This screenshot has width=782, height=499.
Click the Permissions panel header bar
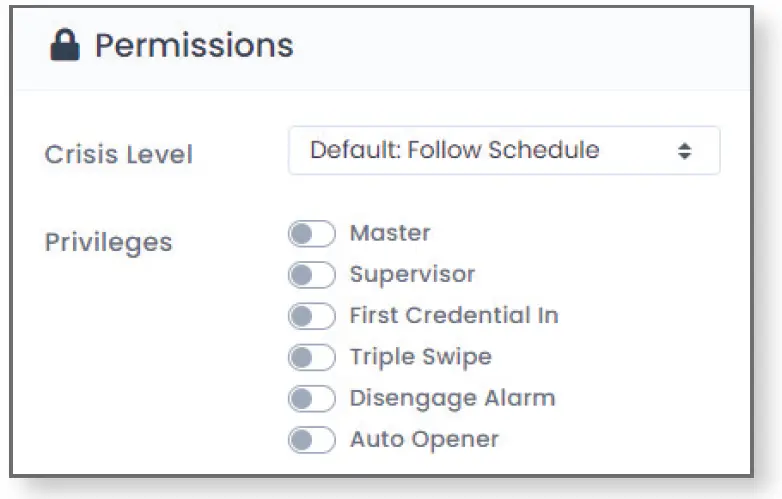click(500, 46)
